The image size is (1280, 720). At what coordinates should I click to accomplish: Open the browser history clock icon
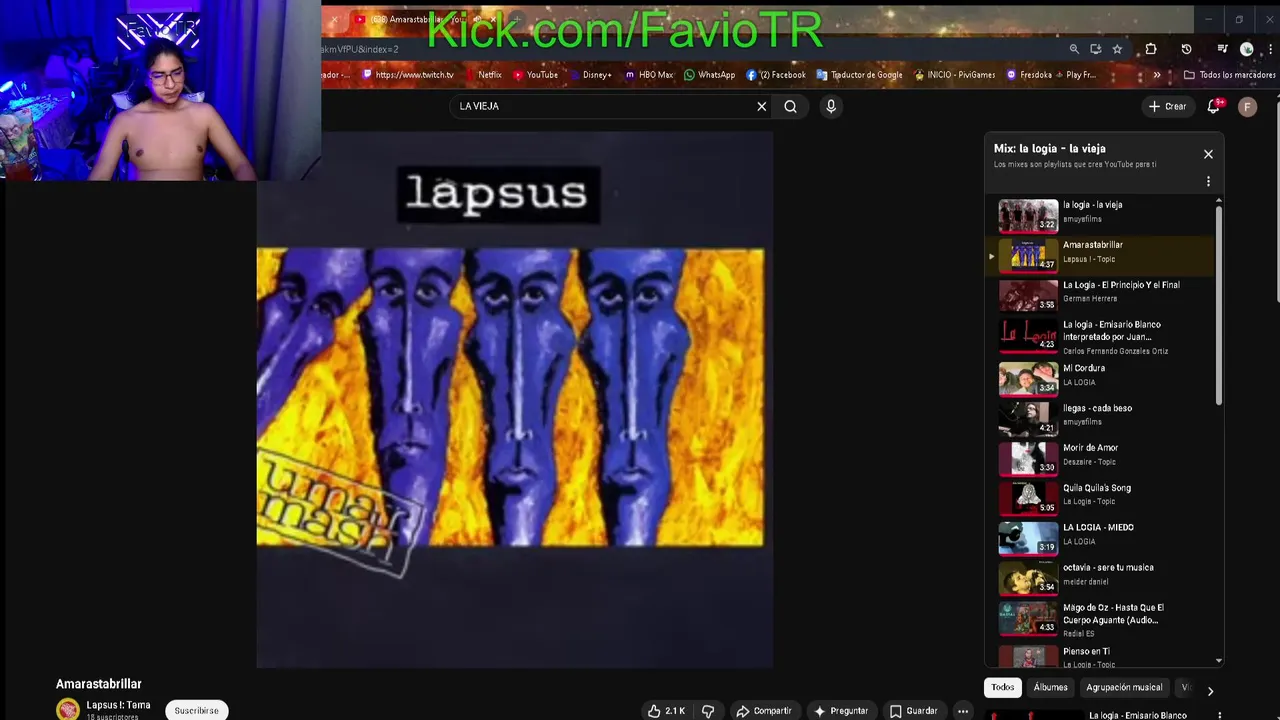pos(1186,49)
